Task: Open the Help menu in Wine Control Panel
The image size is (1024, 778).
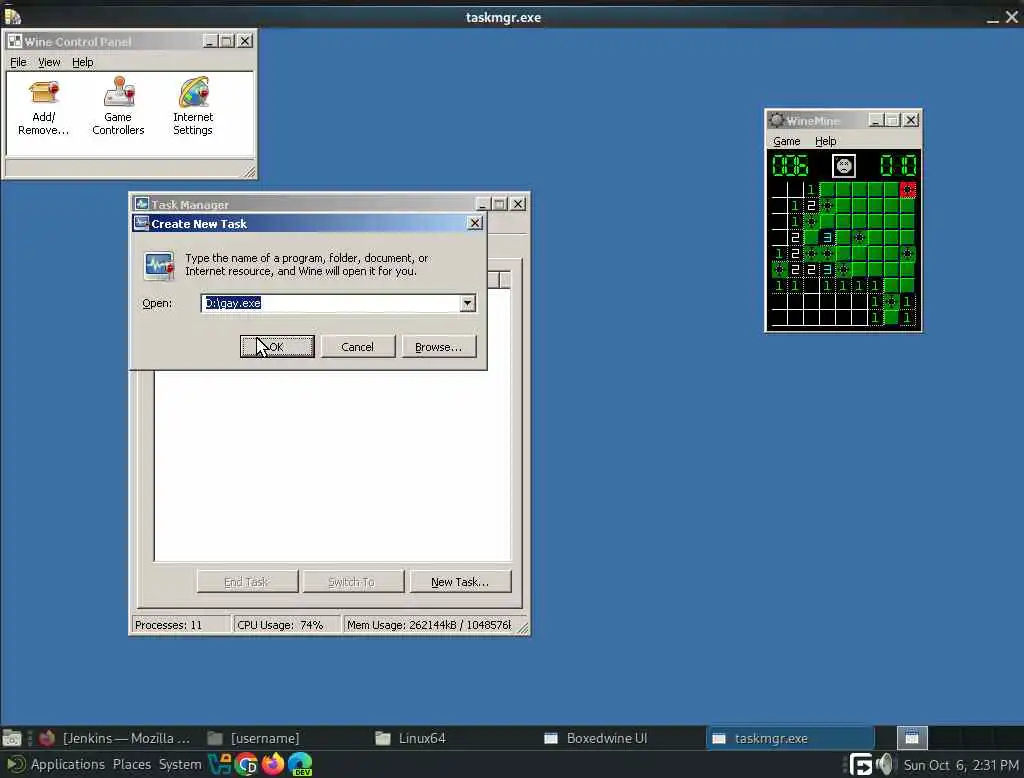Action: tap(82, 62)
